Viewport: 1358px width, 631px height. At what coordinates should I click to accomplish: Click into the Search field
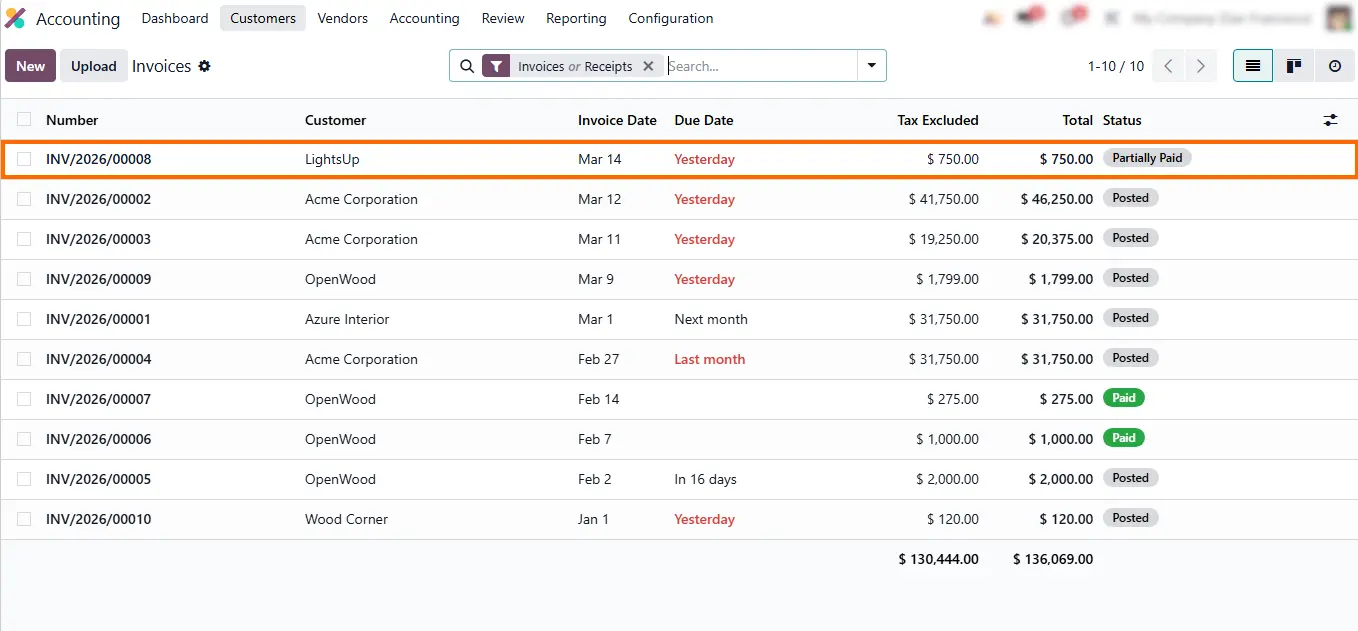point(760,66)
